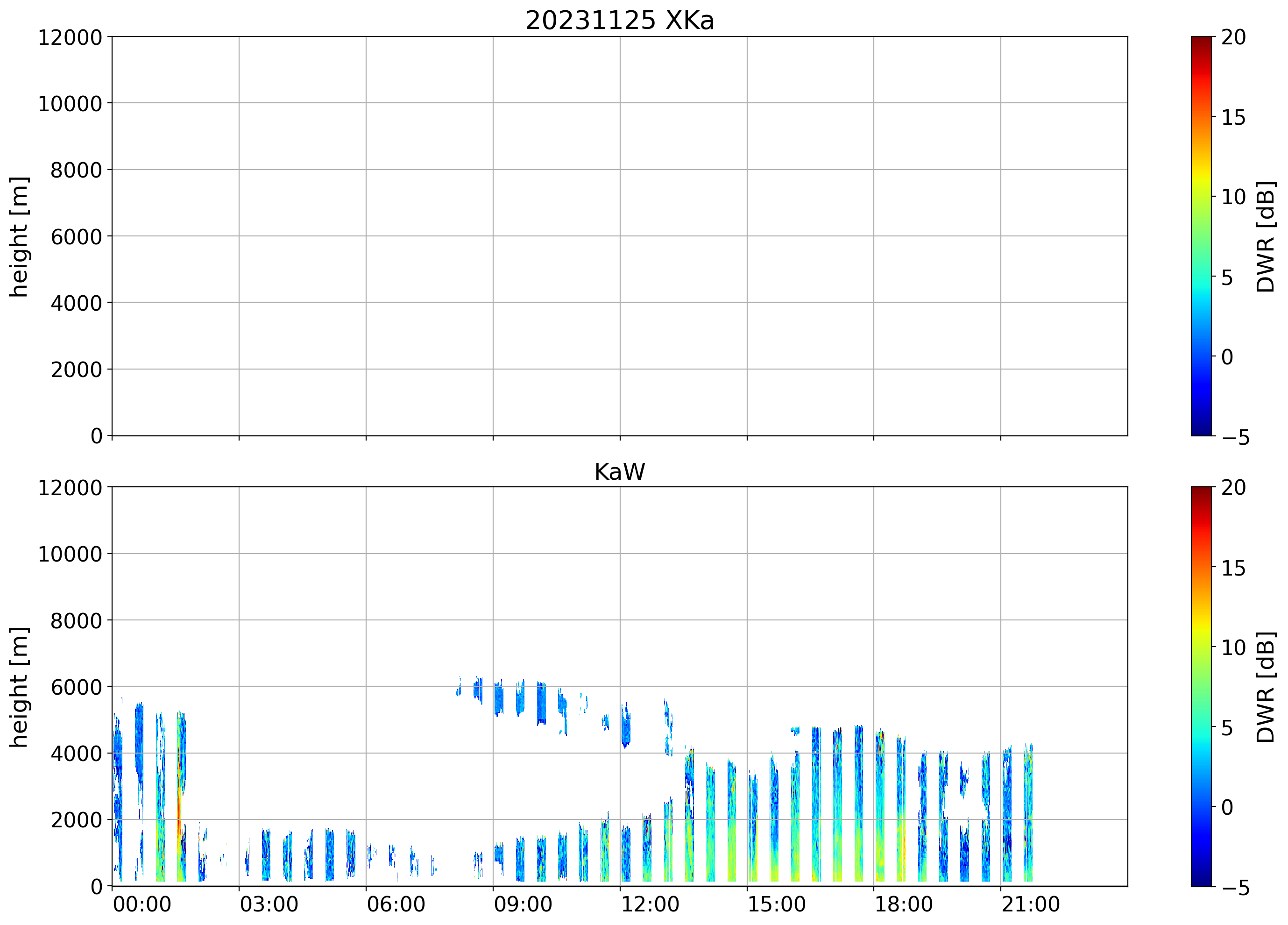Click the '15:00' time axis tick label
This screenshot has height=925, width=1288.
776,904
